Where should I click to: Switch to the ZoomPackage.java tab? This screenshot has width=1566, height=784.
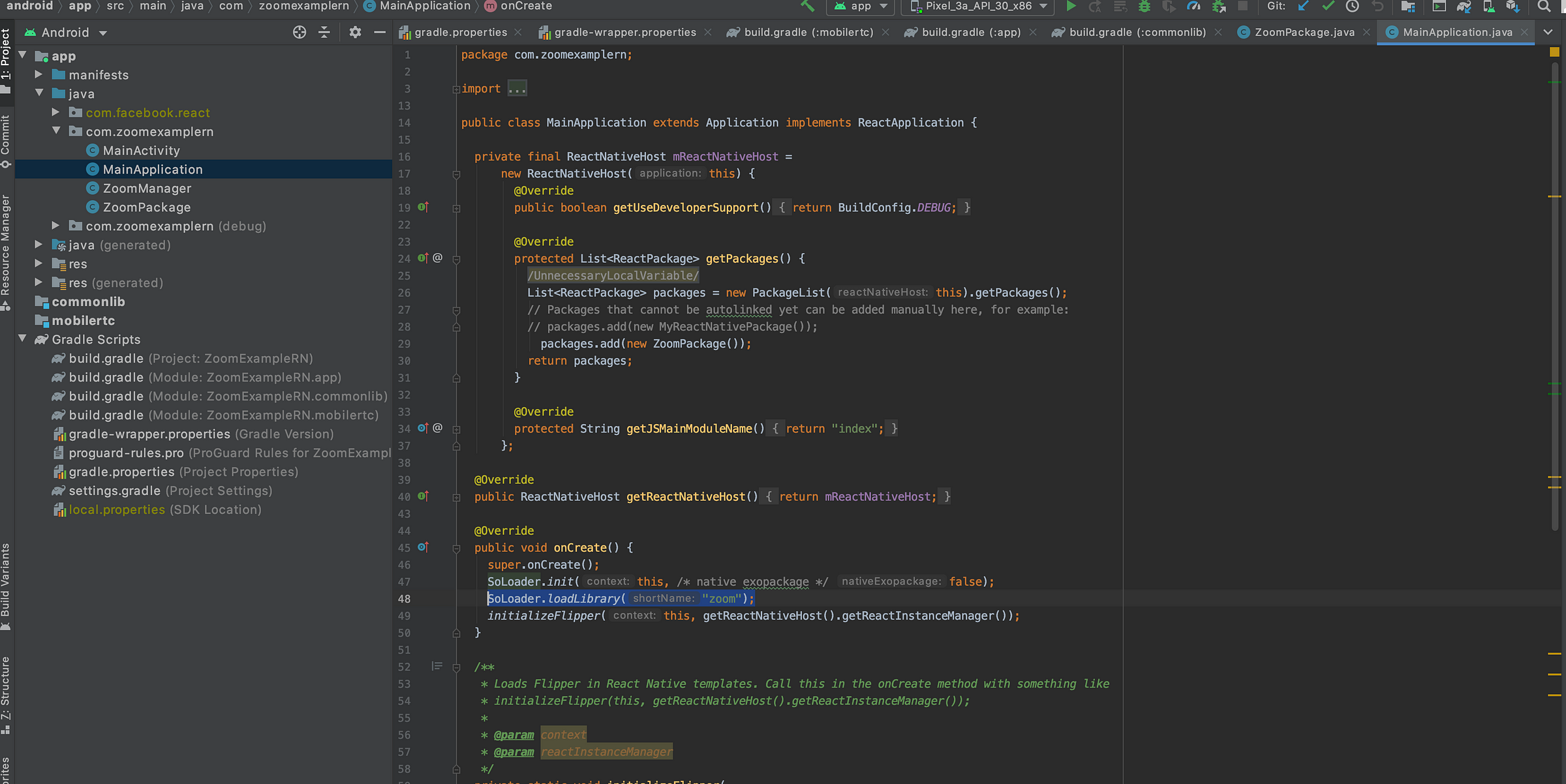click(1304, 32)
